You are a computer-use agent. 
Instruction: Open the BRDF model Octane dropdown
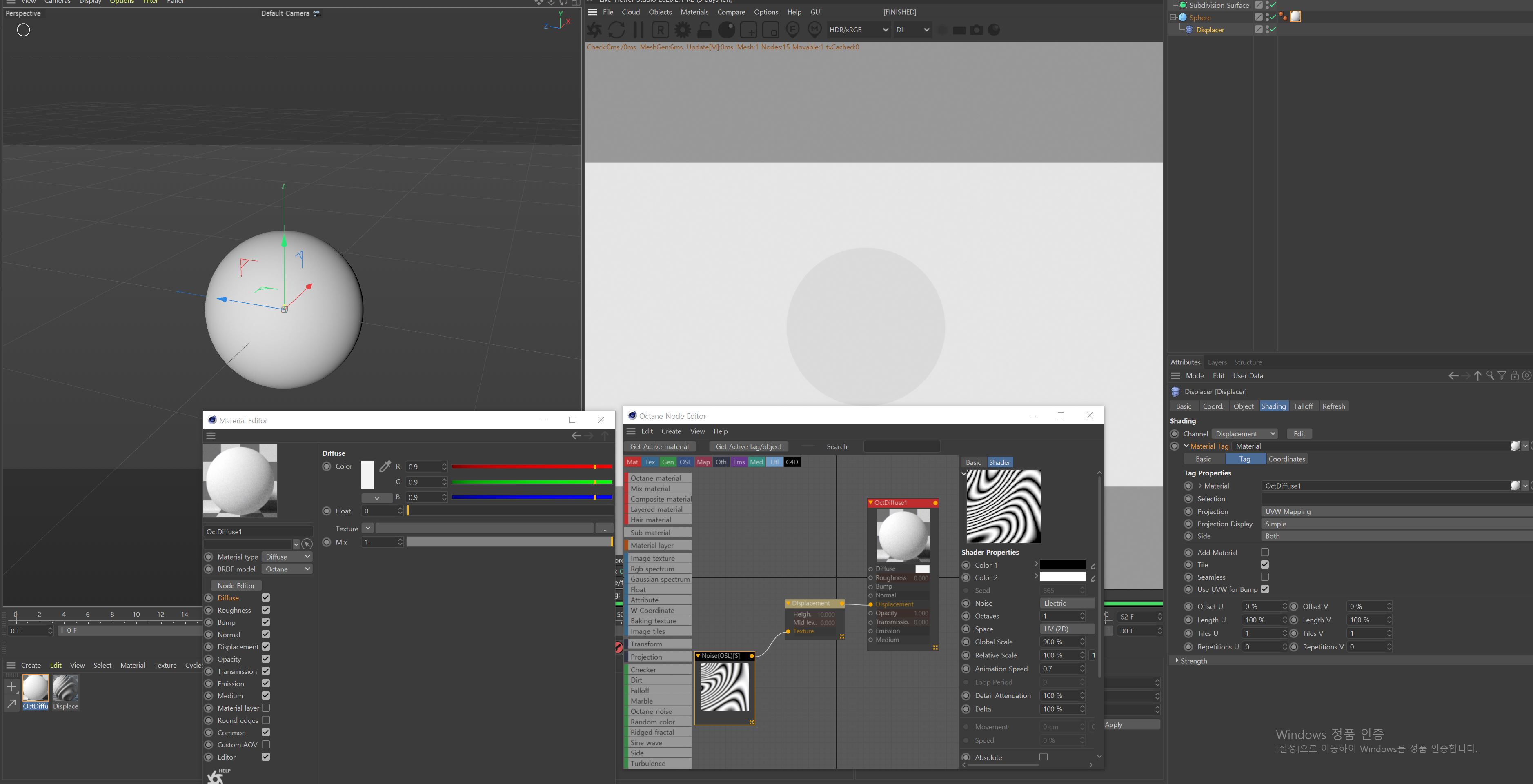[x=287, y=569]
